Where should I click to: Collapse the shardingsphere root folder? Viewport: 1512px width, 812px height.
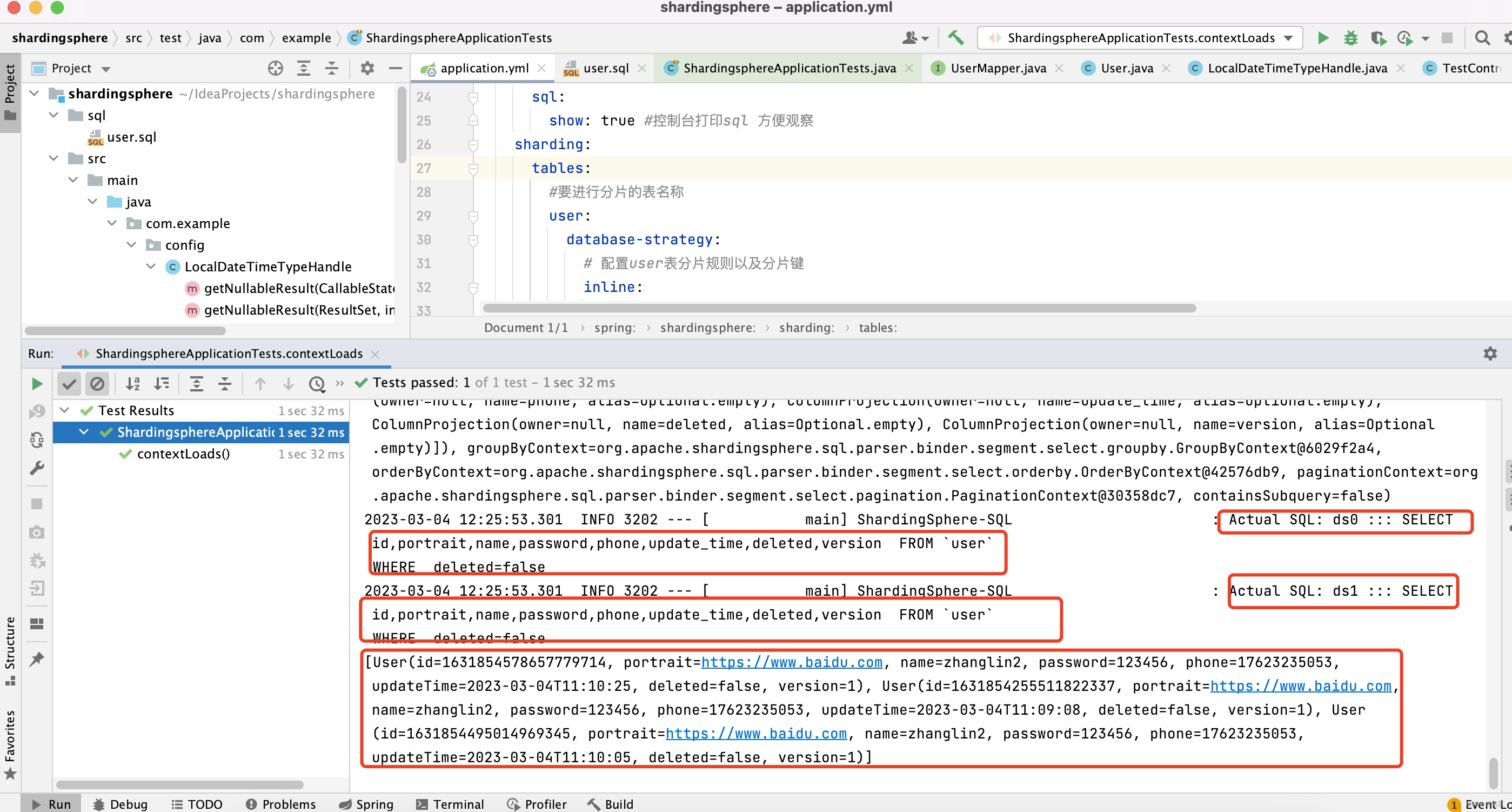[x=35, y=94]
